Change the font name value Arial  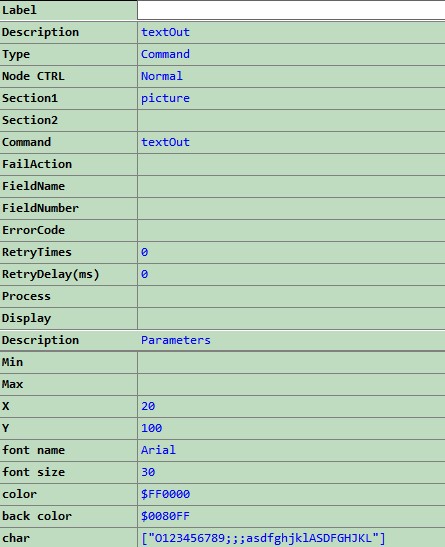291,450
